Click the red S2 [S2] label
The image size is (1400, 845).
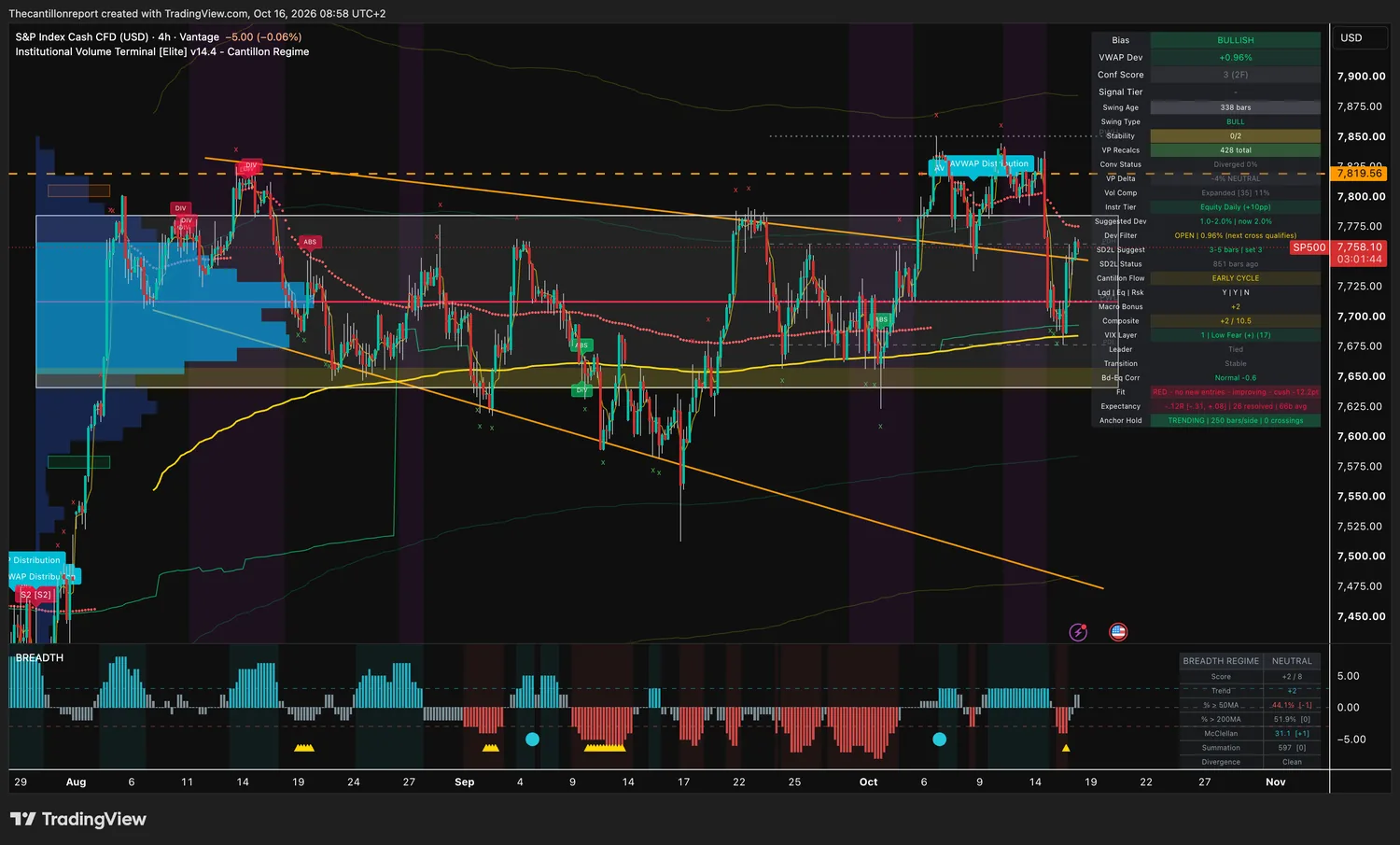tap(35, 595)
